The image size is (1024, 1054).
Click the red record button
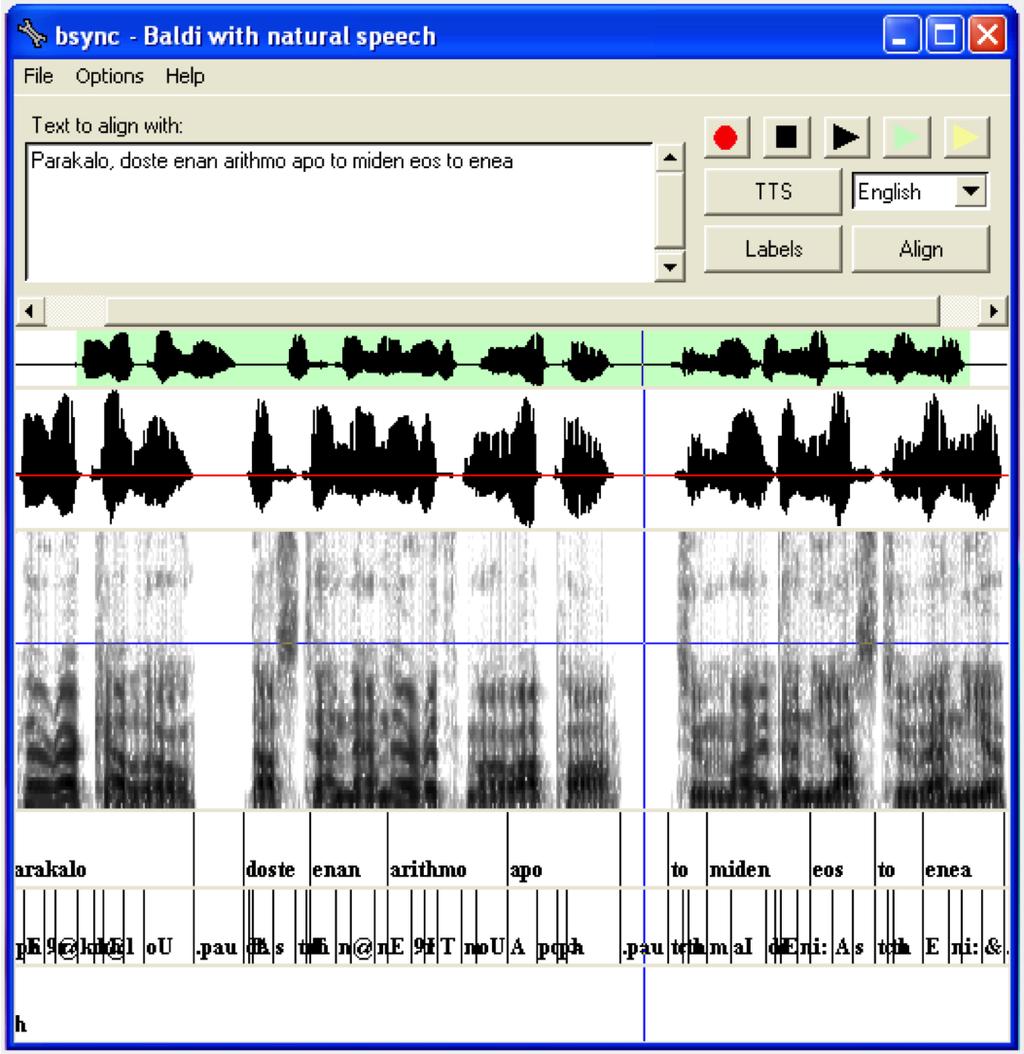pyautogui.click(x=725, y=138)
